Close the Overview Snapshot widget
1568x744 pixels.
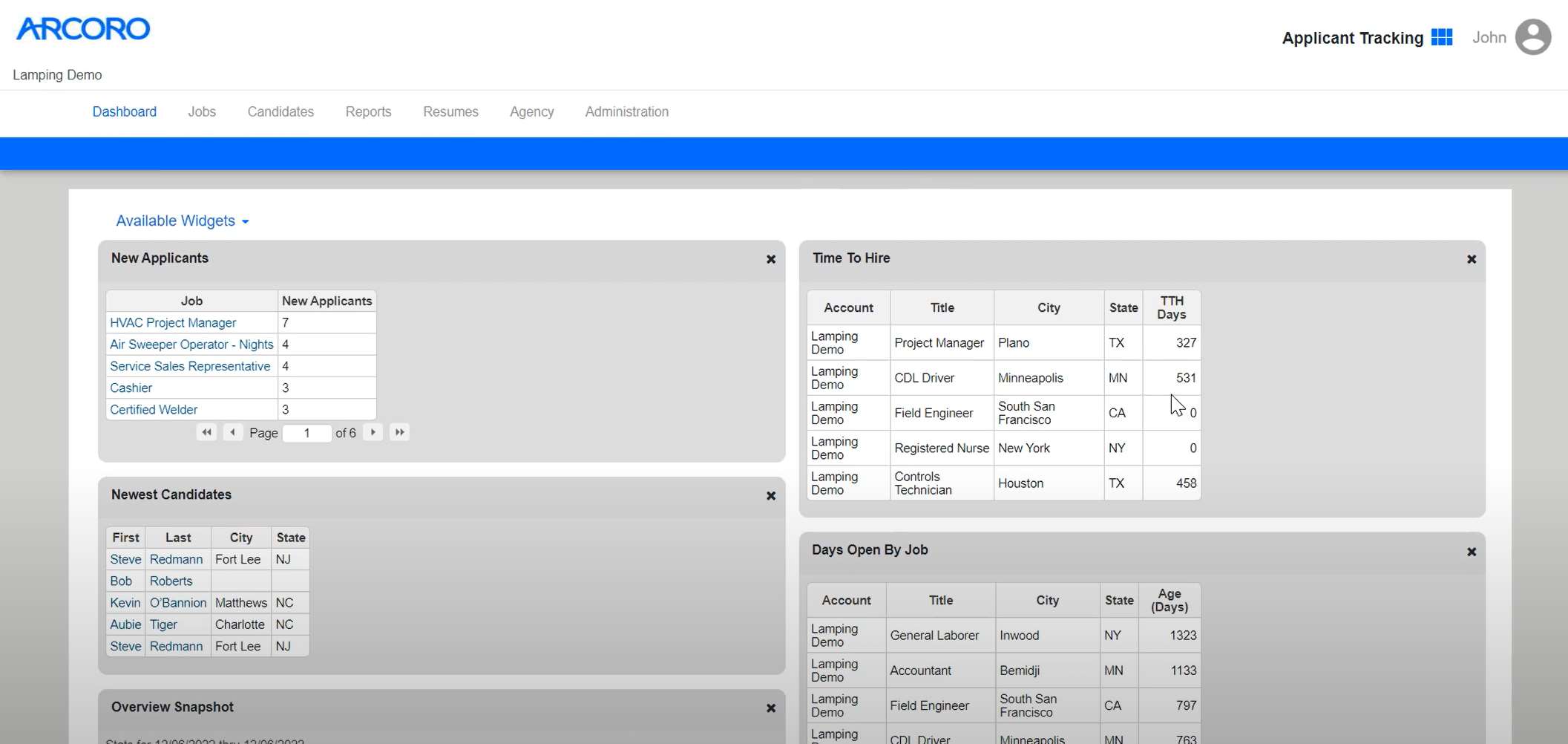(x=770, y=708)
